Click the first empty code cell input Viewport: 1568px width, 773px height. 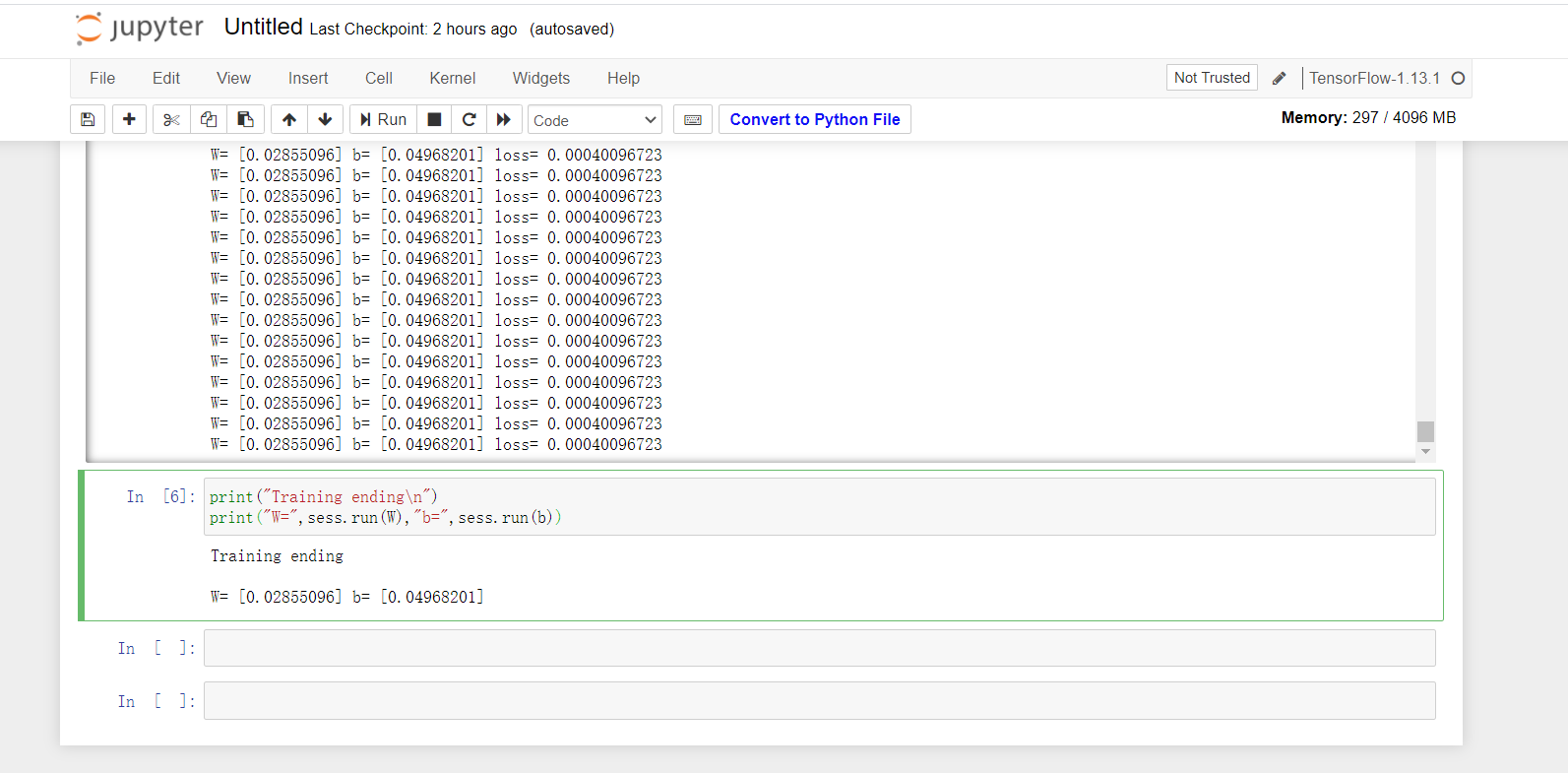pos(819,648)
